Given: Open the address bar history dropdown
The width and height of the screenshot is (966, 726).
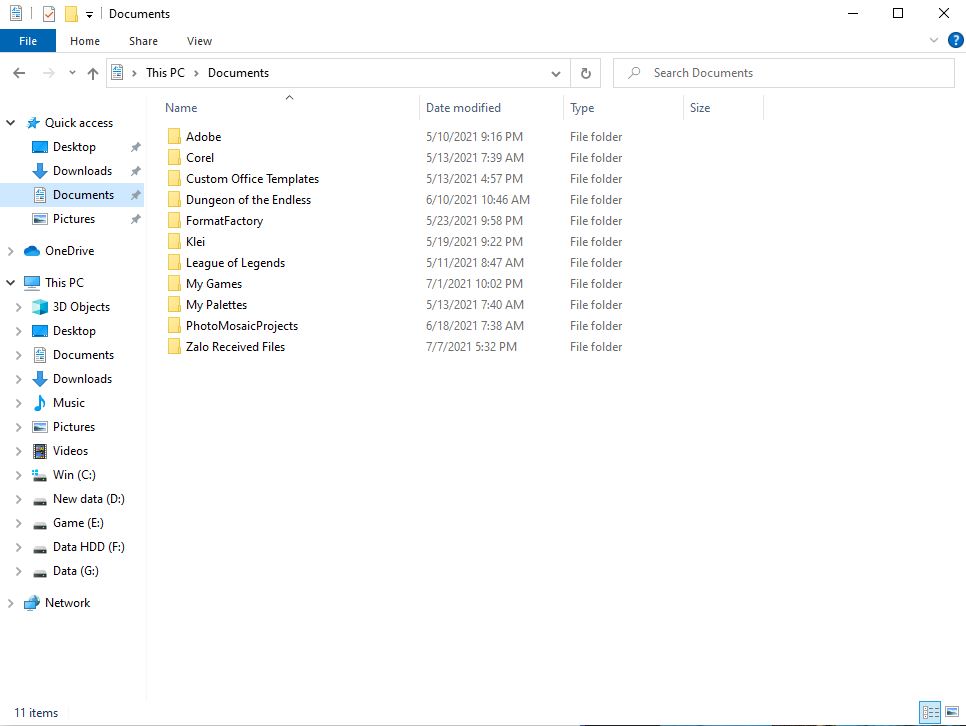Looking at the screenshot, I should [x=556, y=73].
